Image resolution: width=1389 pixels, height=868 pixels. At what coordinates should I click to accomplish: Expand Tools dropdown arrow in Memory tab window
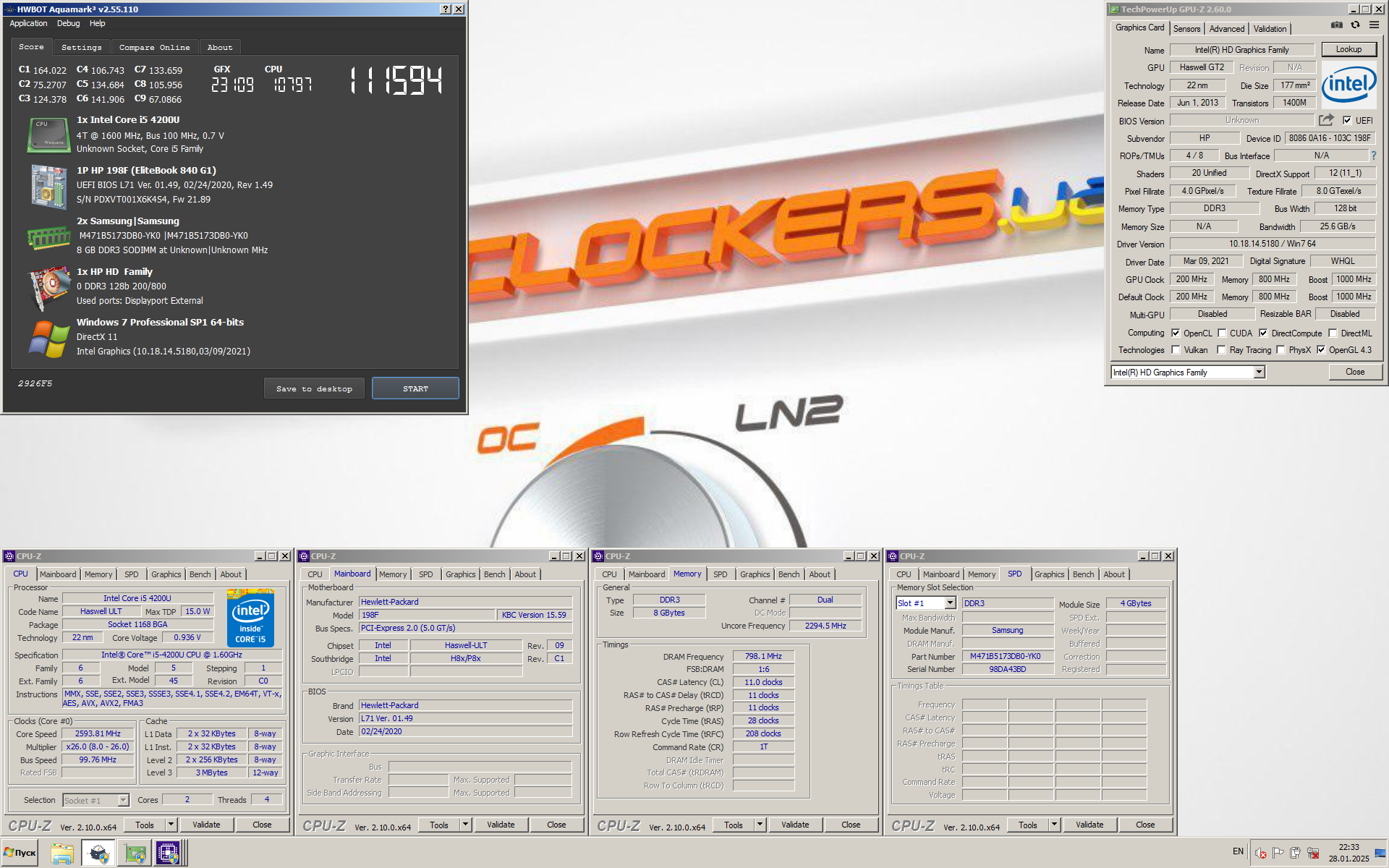760,825
